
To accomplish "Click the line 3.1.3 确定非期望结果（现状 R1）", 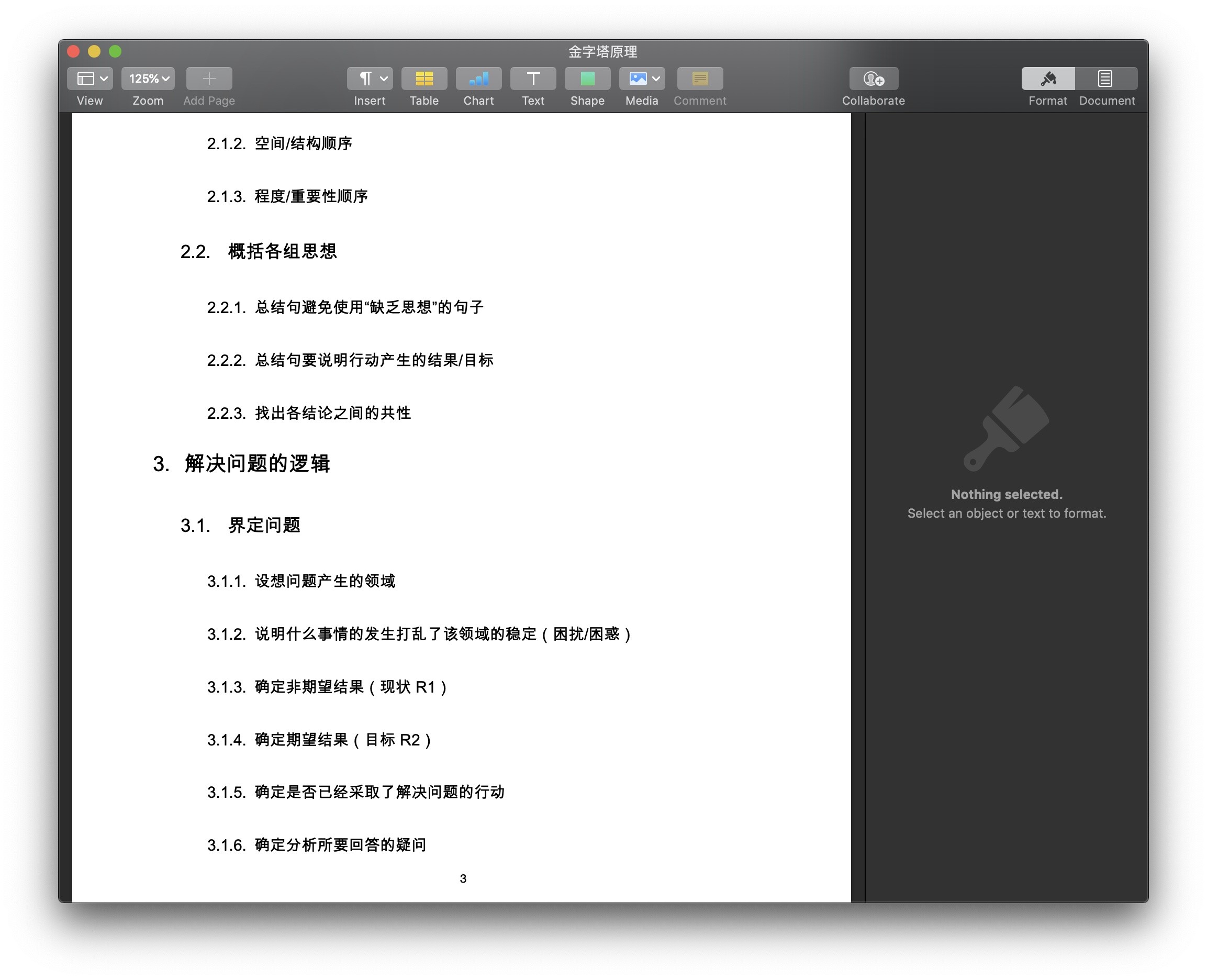I will coord(327,687).
